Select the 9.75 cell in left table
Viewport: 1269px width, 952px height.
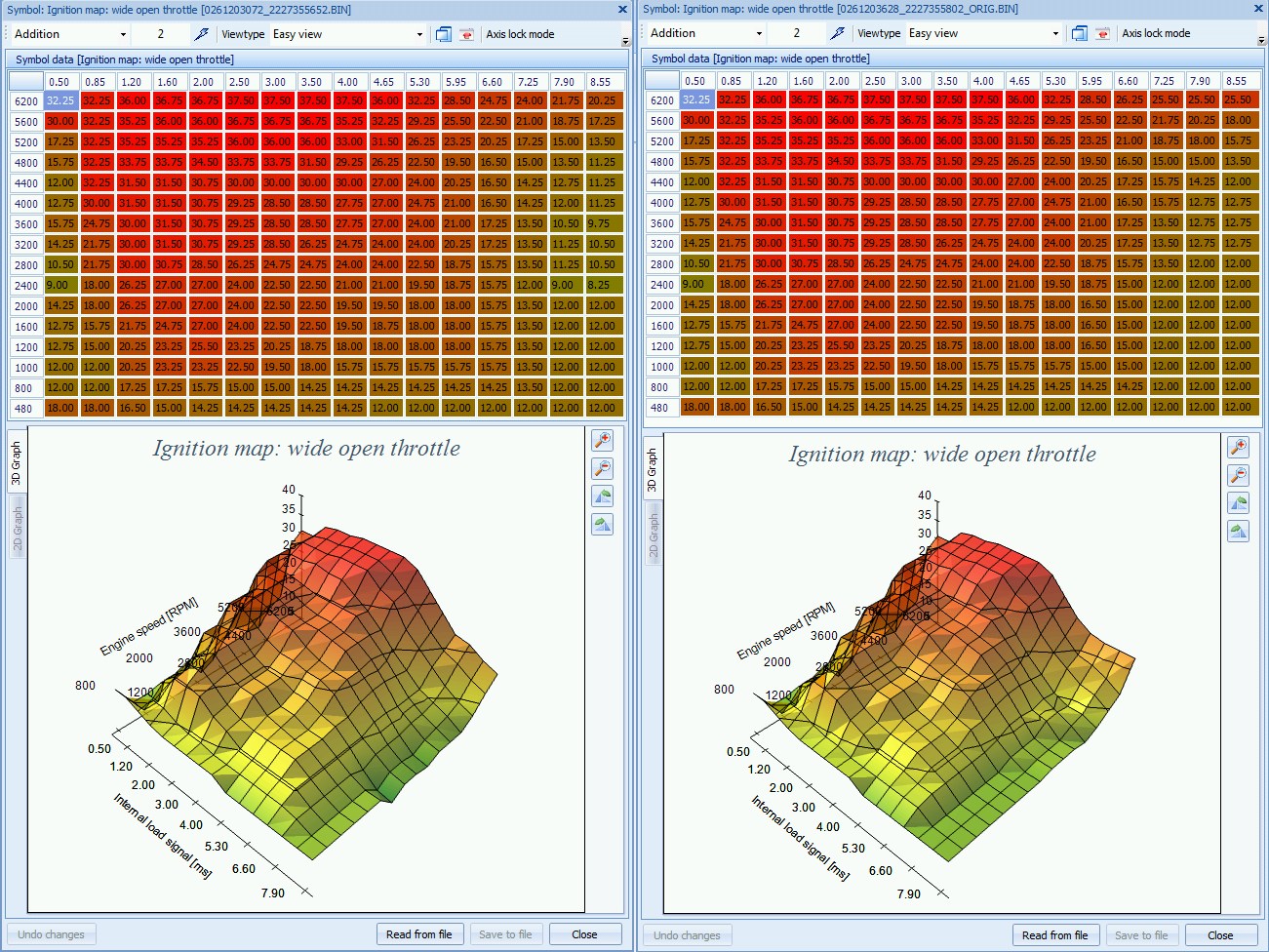coord(601,223)
